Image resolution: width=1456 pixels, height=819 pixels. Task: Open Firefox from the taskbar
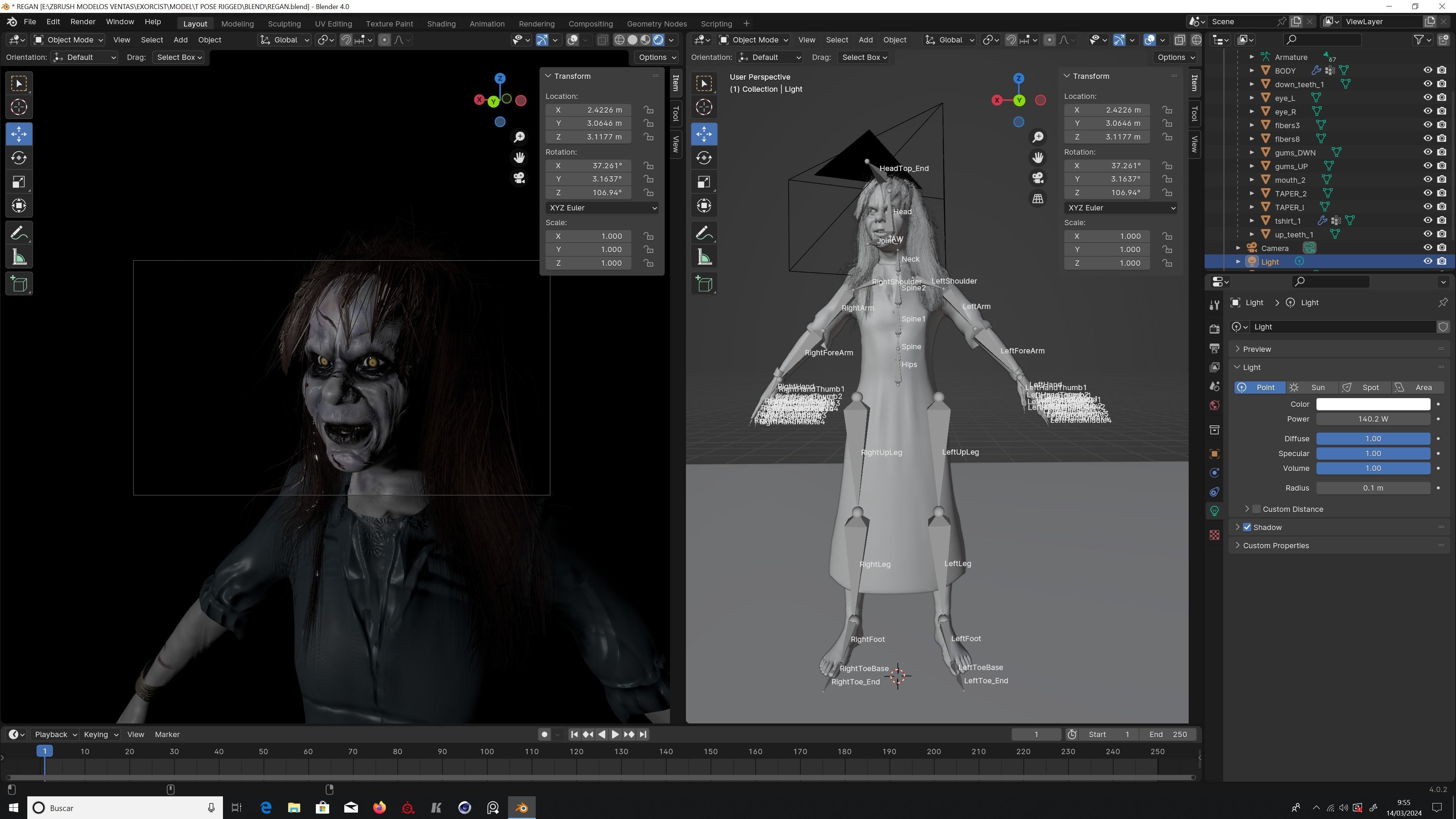(379, 808)
